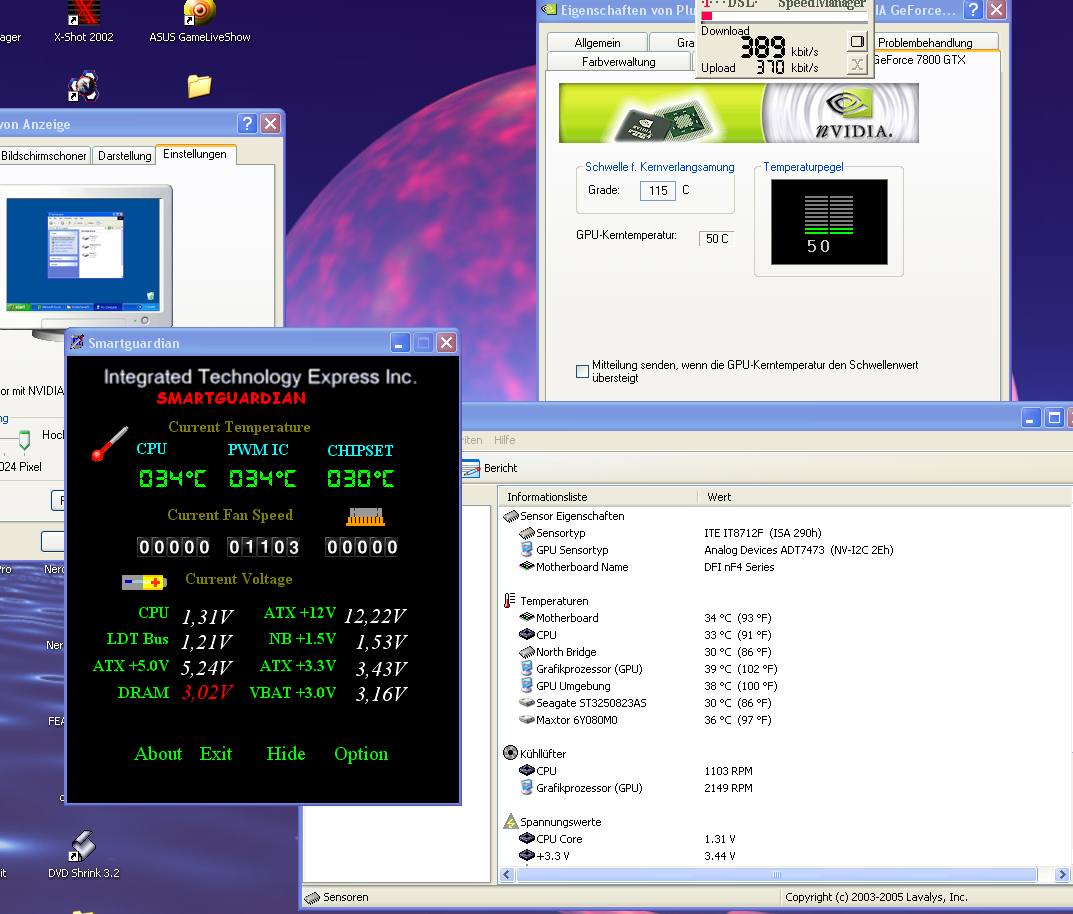The image size is (1073, 914).
Task: Click the grayed SpeedManager X button
Action: pyautogui.click(x=857, y=65)
